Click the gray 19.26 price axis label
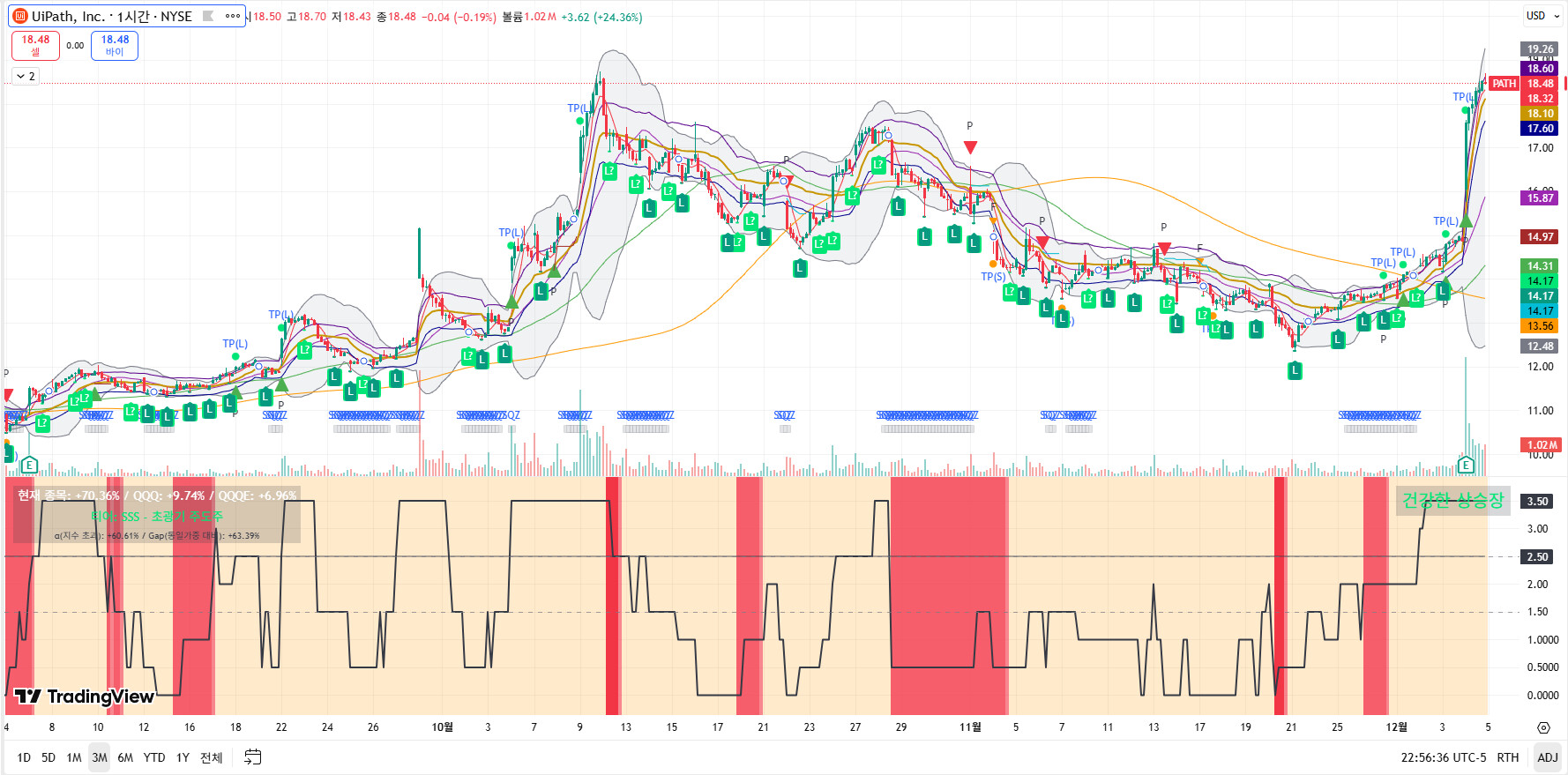 [x=1540, y=49]
